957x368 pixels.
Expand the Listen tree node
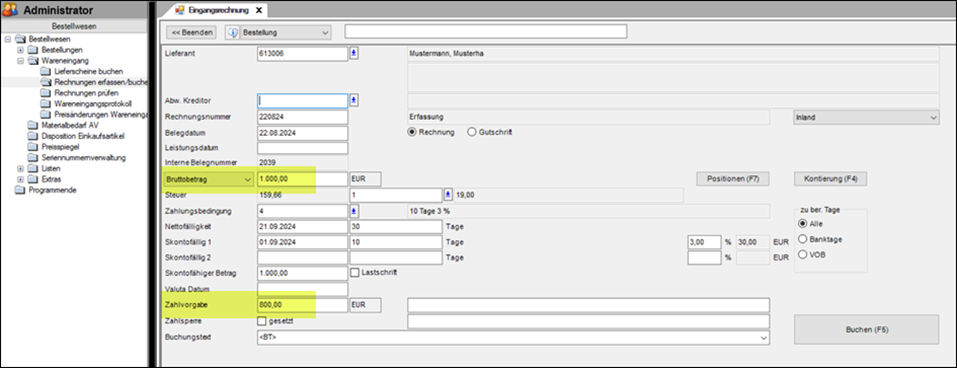[x=20, y=168]
